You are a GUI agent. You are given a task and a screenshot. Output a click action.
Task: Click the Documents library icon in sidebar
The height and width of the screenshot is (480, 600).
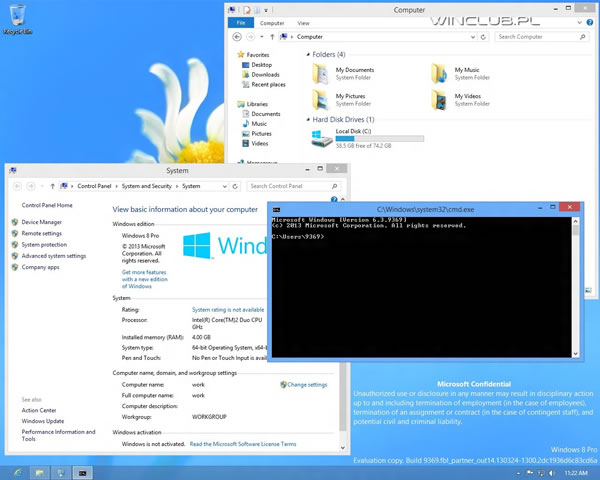(x=246, y=114)
